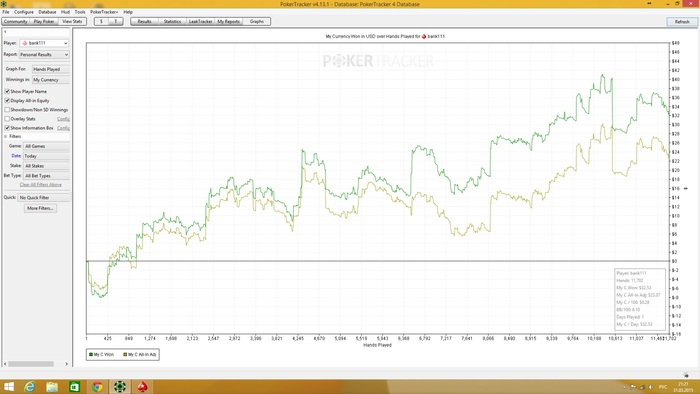
Task: Open the Tools menu
Action: pyautogui.click(x=80, y=12)
